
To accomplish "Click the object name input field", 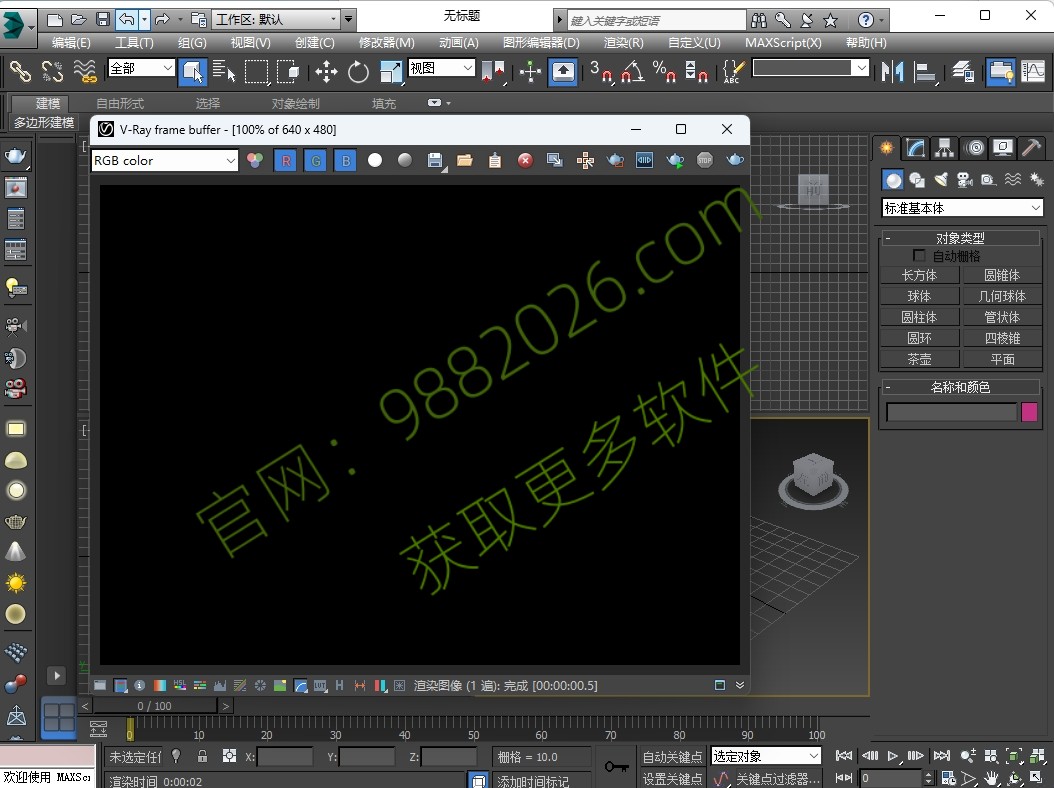I will pos(951,412).
